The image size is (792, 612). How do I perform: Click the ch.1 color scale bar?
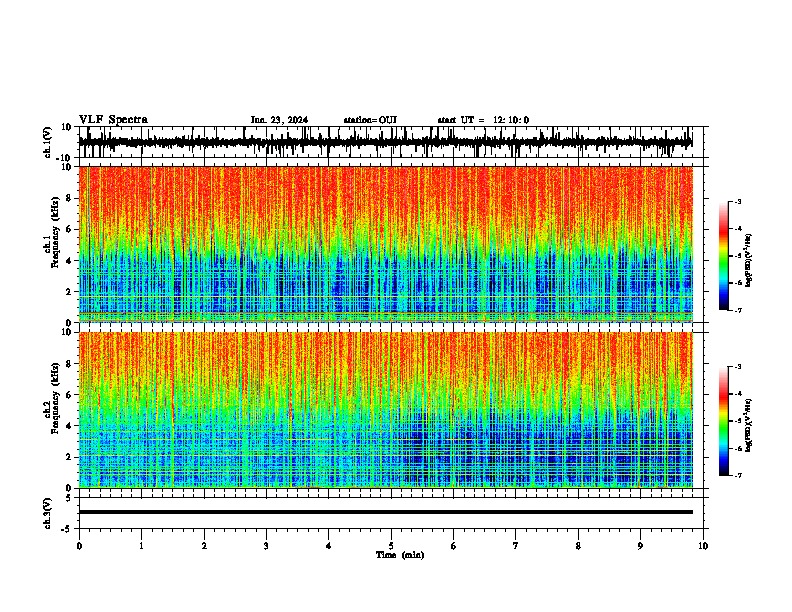click(724, 256)
